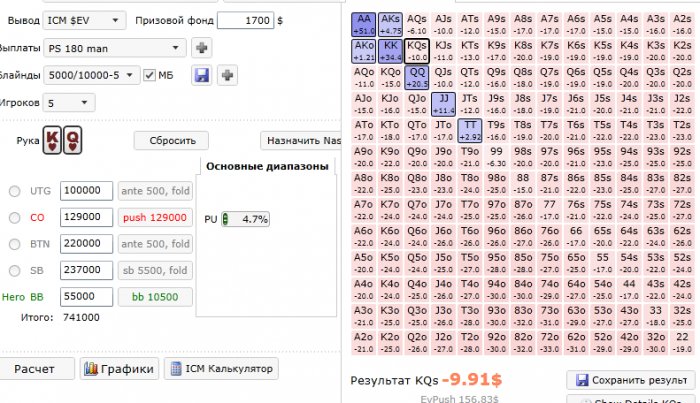
Task: Edit the CO stack 129000 field
Action: [86, 217]
